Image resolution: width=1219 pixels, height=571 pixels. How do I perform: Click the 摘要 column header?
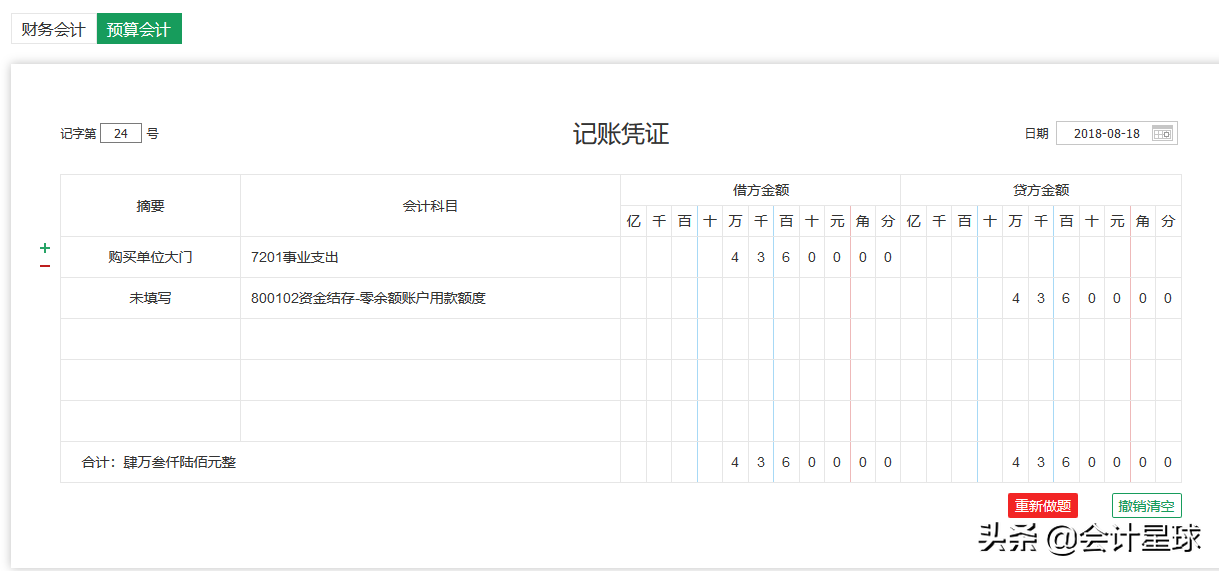[150, 206]
